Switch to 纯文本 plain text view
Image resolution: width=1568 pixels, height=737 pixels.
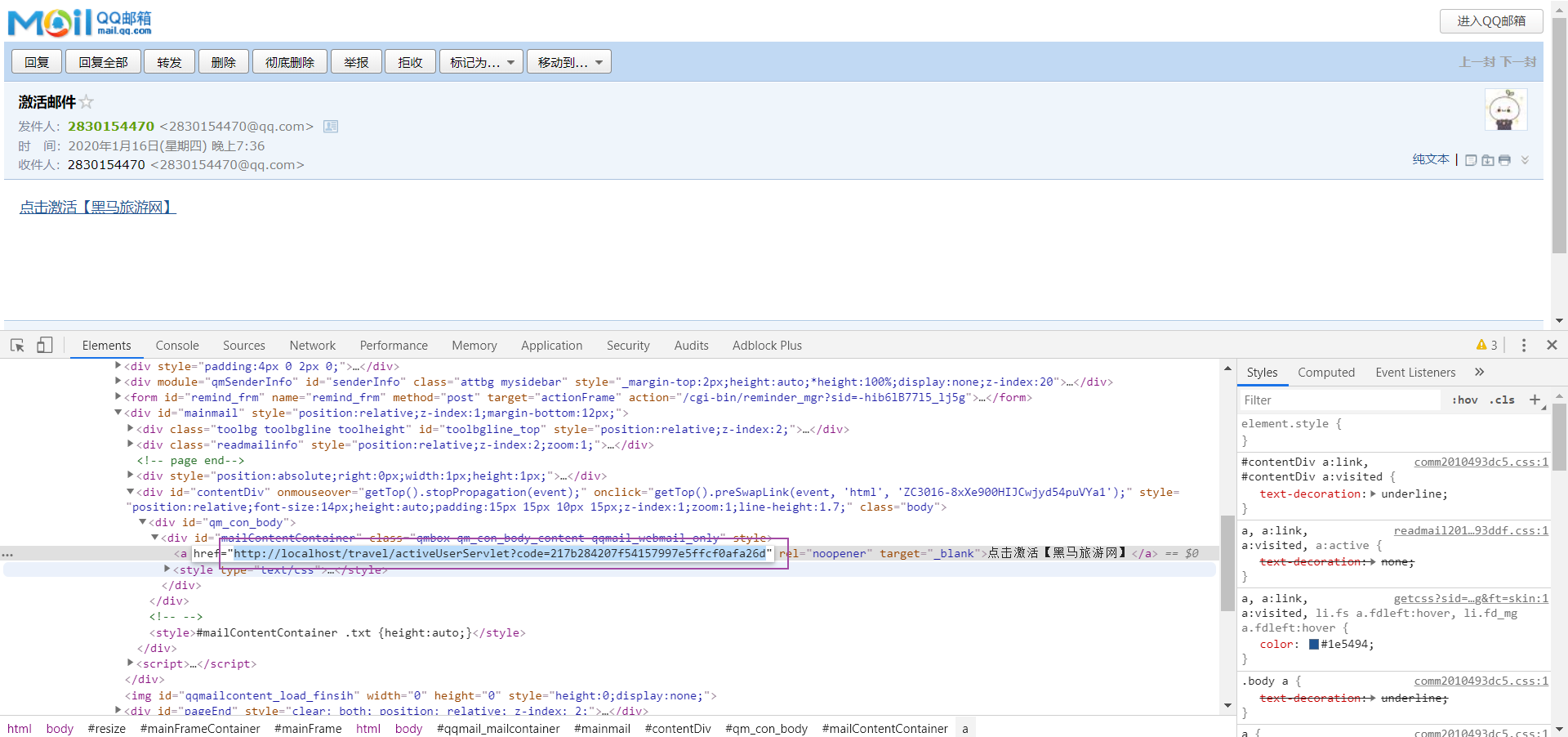1431,160
